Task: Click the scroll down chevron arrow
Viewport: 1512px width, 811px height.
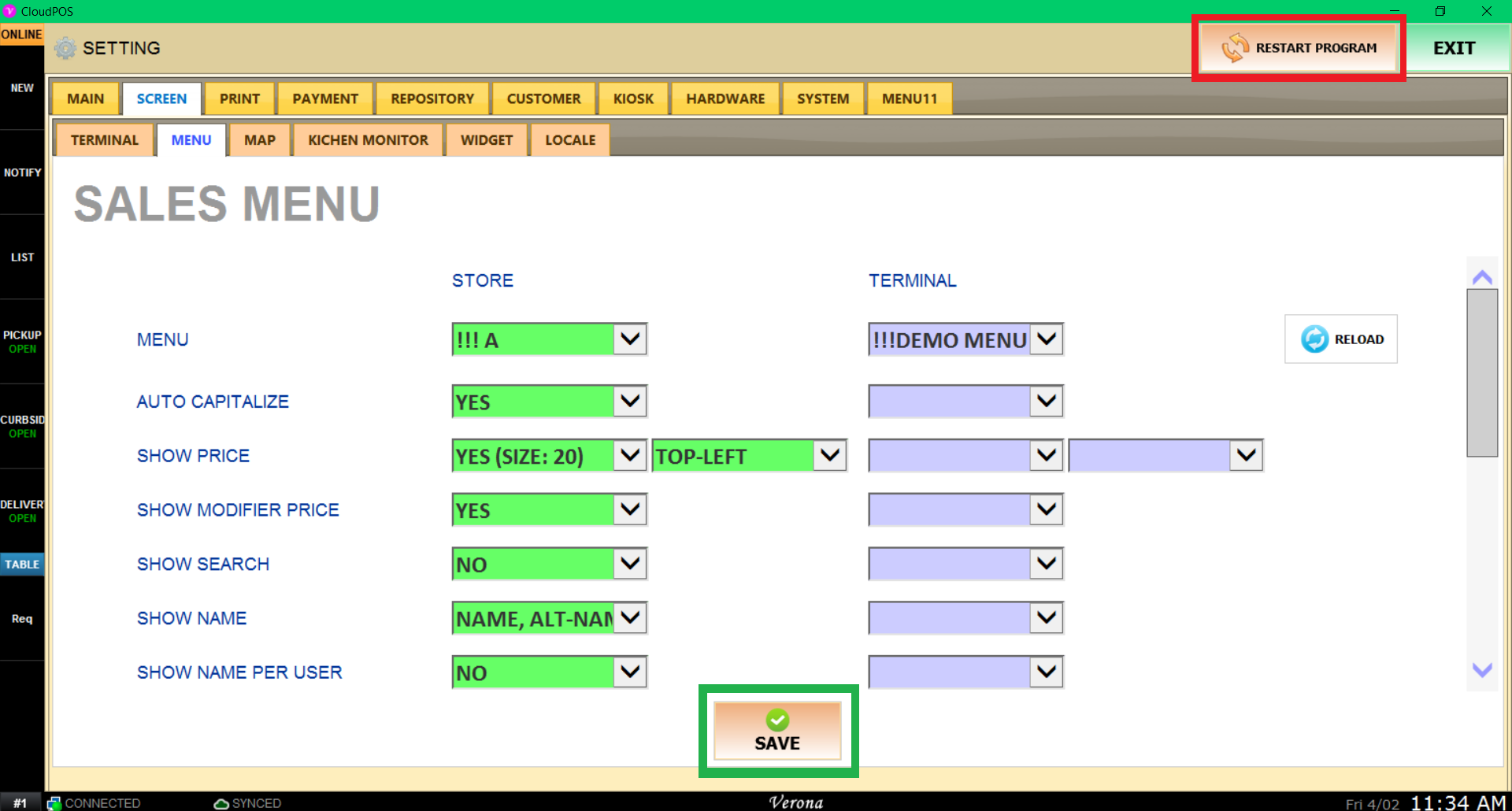Action: [1482, 670]
